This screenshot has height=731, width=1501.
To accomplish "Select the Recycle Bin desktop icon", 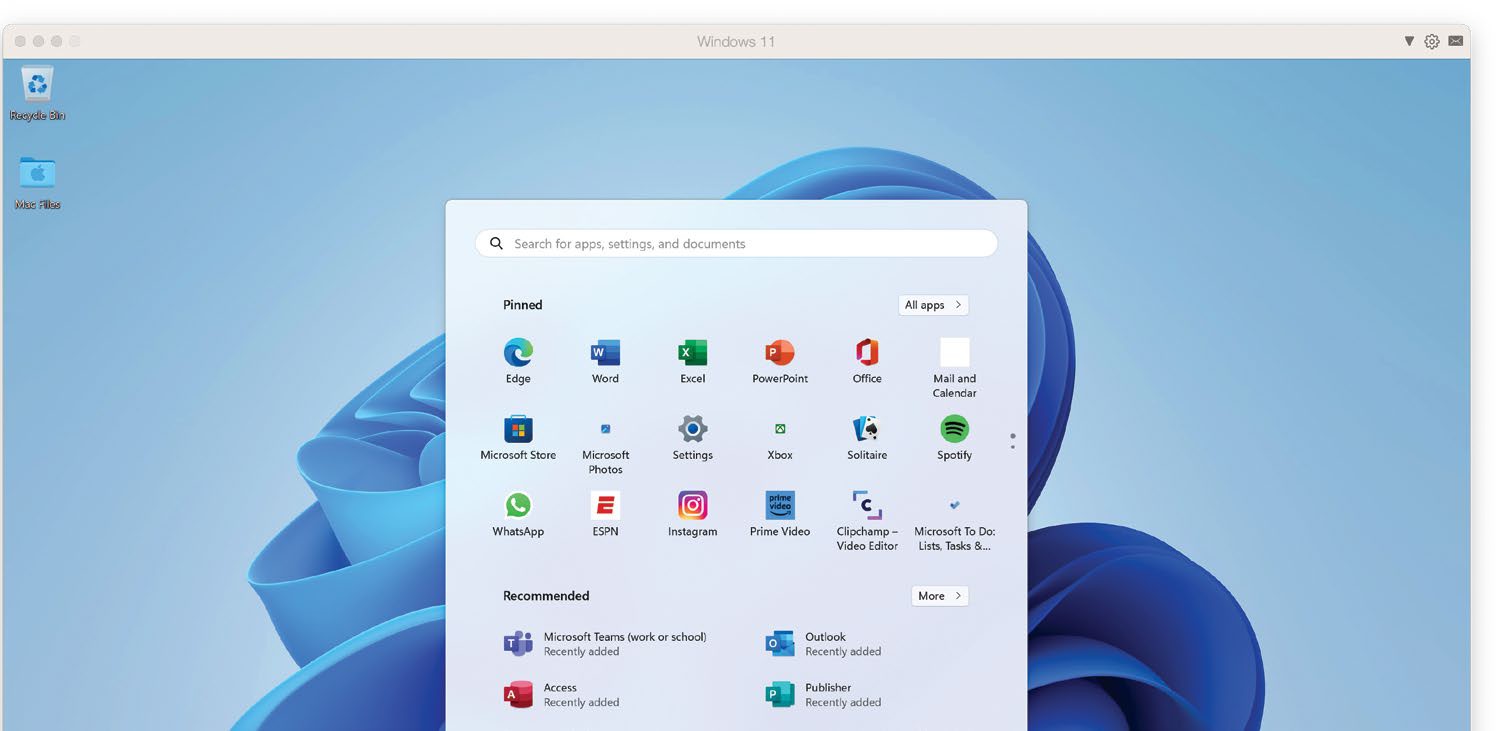I will coord(37,93).
